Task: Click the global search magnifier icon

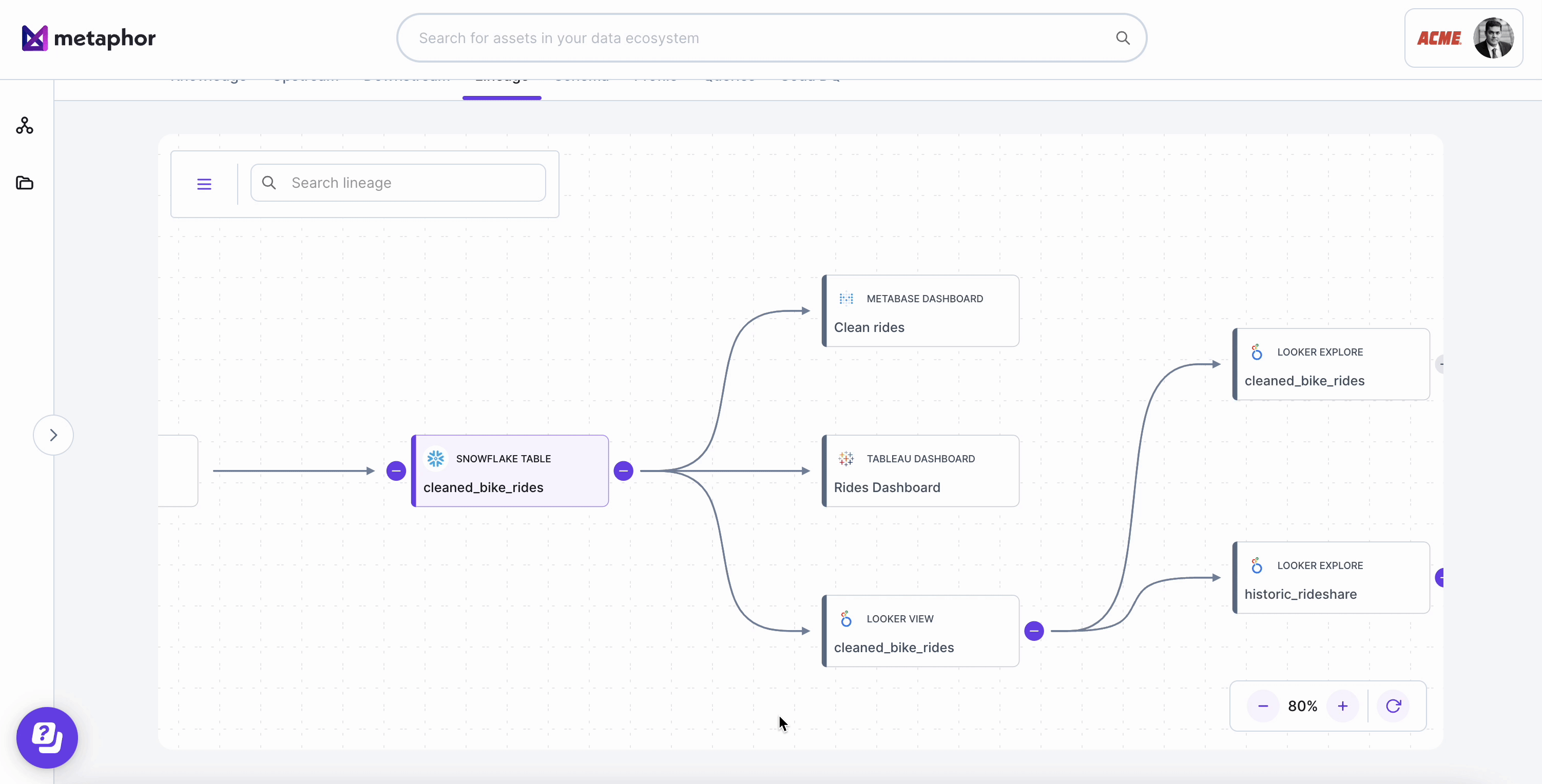Action: click(1123, 38)
